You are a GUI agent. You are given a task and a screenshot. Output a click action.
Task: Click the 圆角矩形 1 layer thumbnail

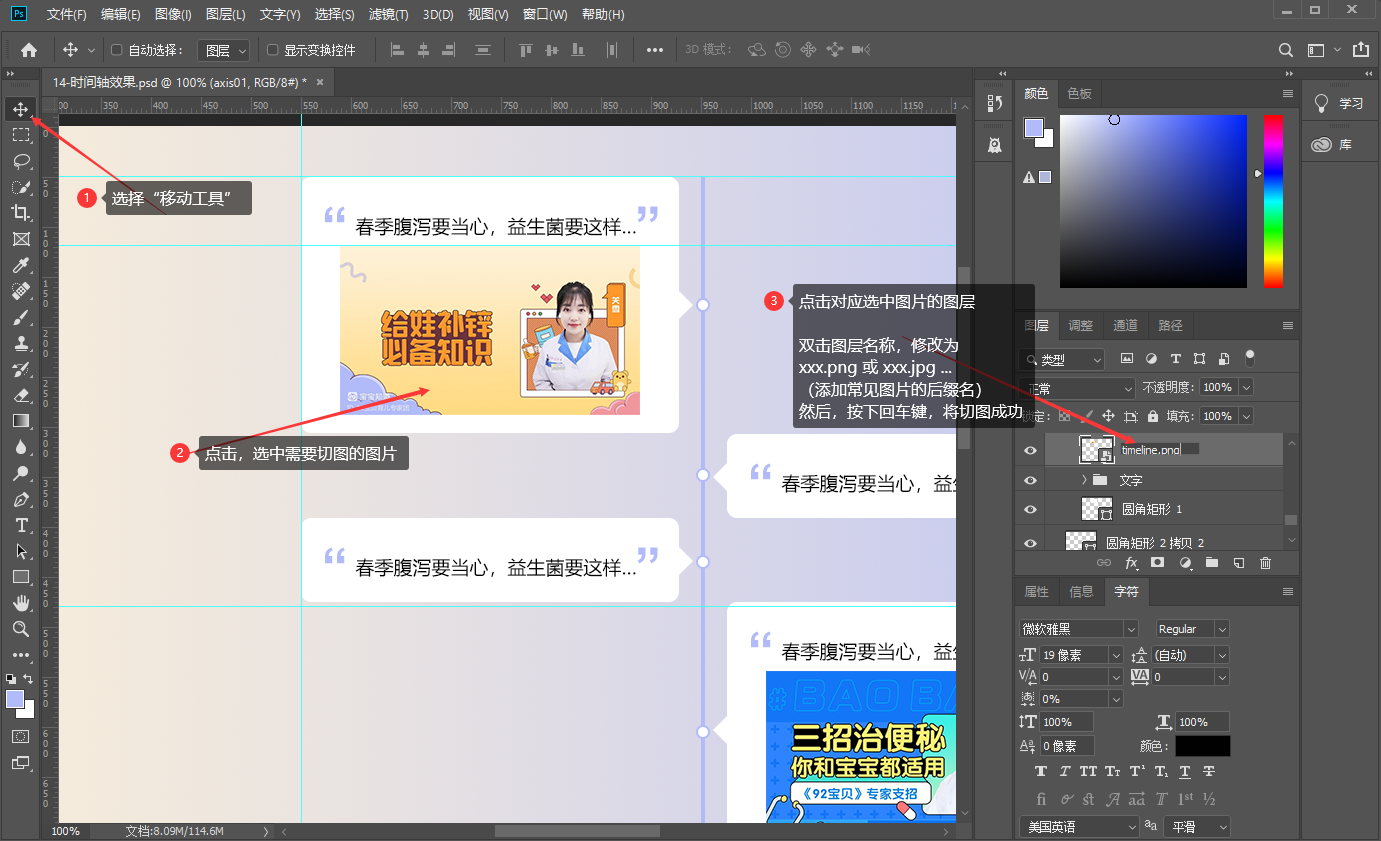click(x=1097, y=509)
